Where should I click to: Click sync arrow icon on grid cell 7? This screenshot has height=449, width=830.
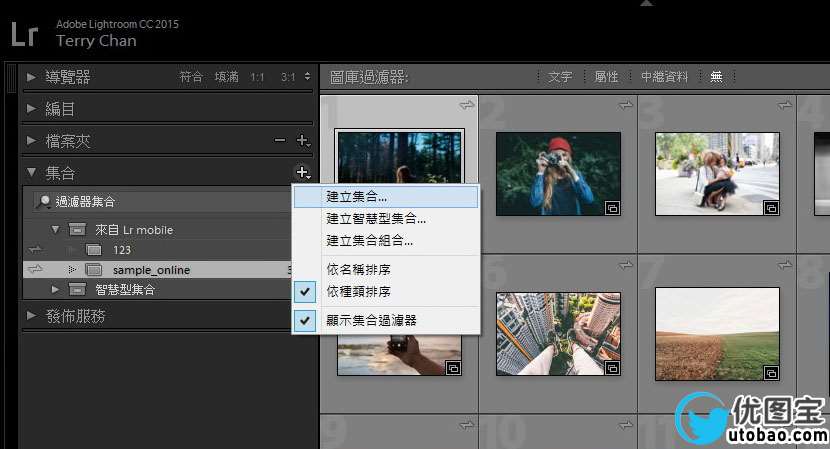[x=784, y=265]
